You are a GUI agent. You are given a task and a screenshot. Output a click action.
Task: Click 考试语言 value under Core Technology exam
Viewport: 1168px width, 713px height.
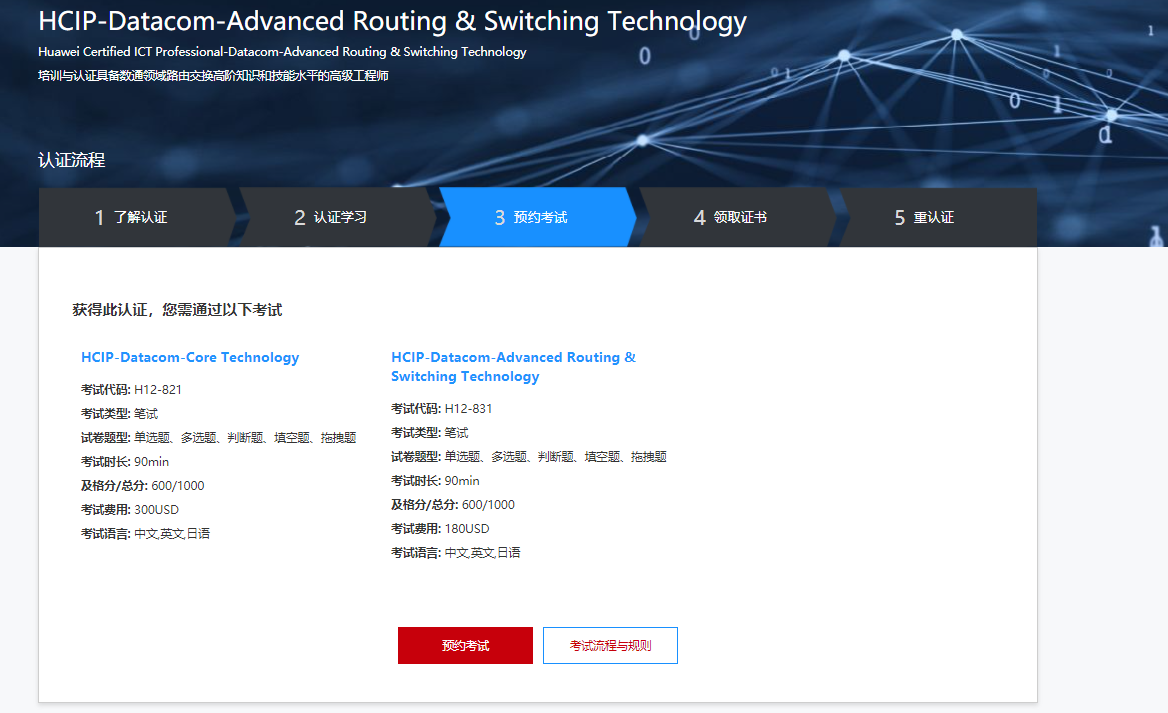pyautogui.click(x=172, y=533)
